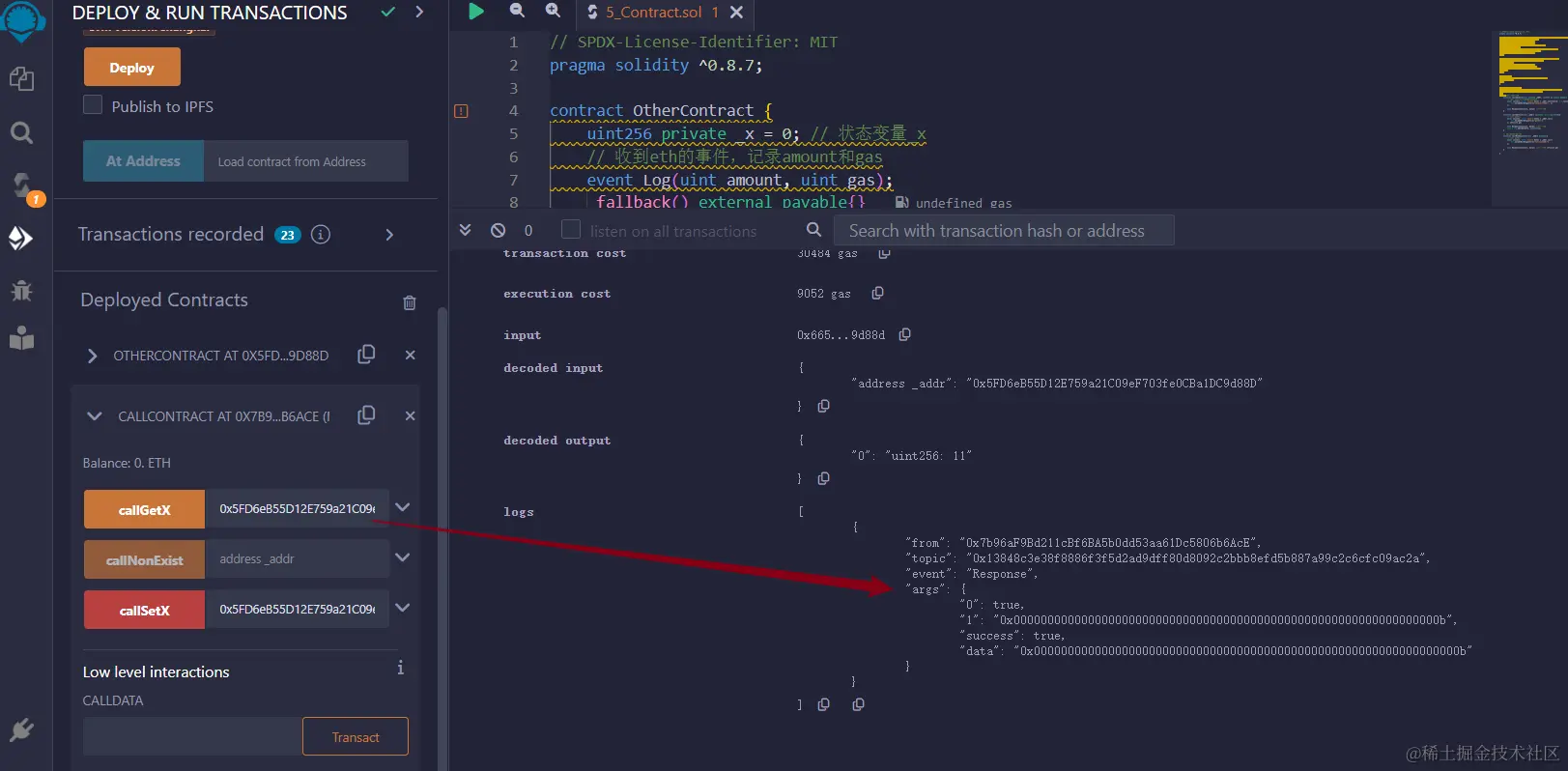Collapse terminal with double chevron icon
Image resolution: width=1568 pixels, height=771 pixels.
465,230
